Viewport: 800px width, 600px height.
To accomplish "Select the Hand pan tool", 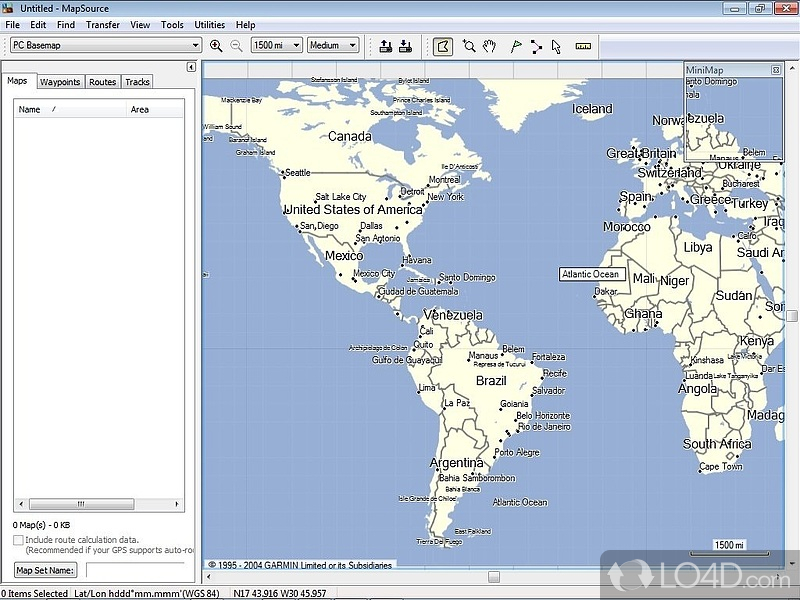I will point(490,45).
